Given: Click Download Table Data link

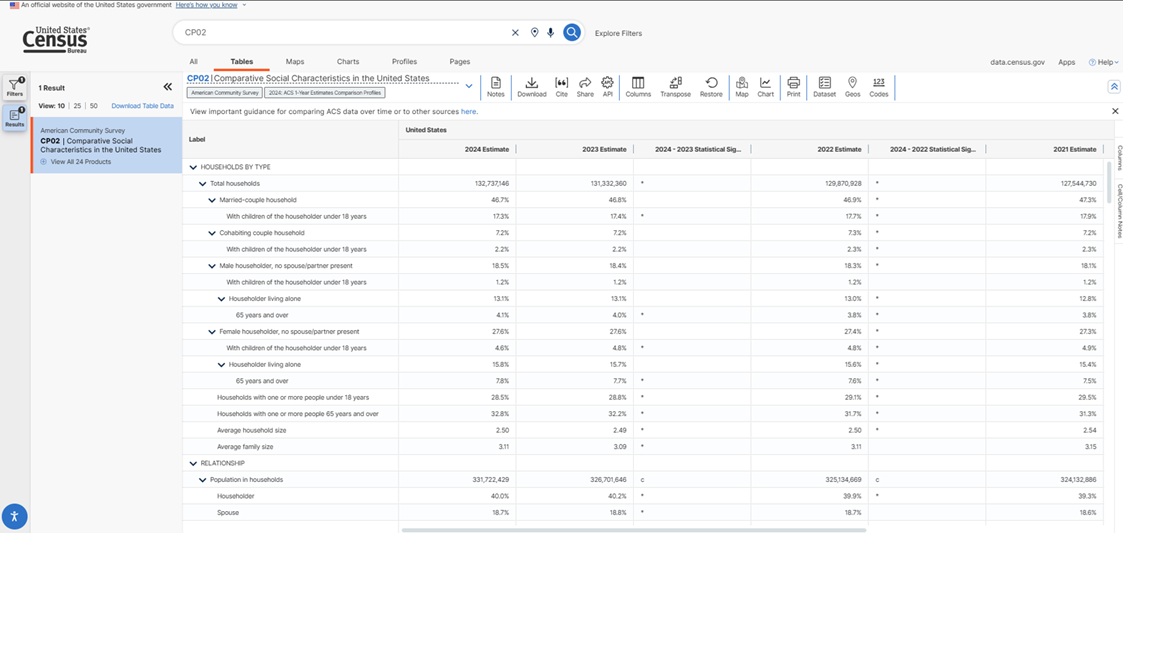Looking at the screenshot, I should (143, 106).
